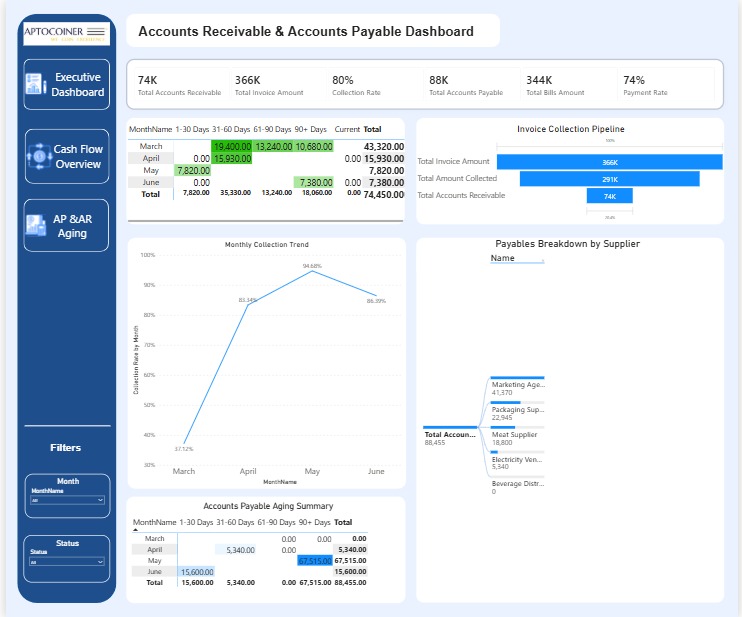This screenshot has height=617, width=742.
Task: Click the Invoice Collection Pipeline title
Action: coord(570,129)
